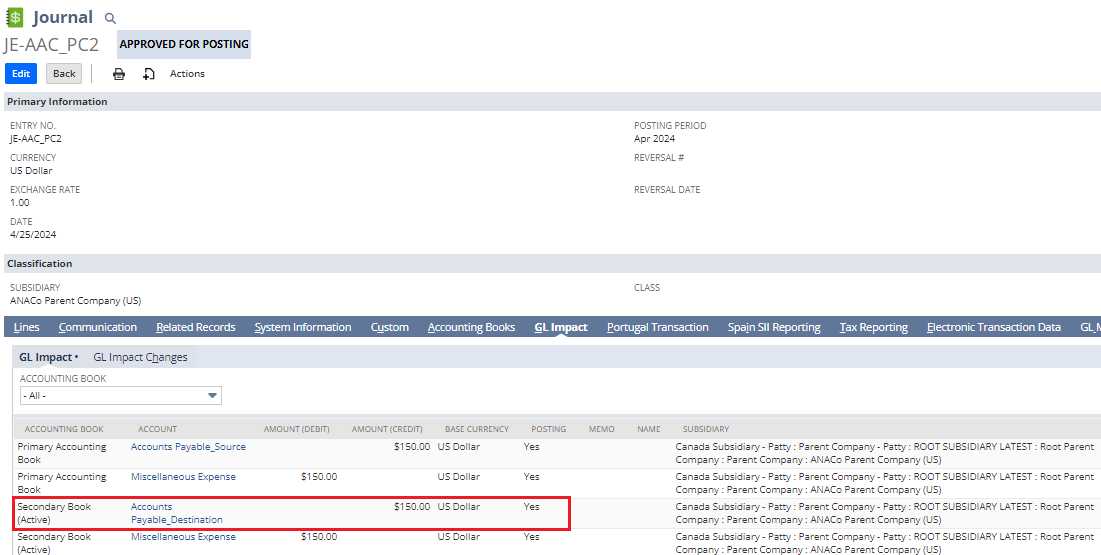Image resolution: width=1101 pixels, height=555 pixels.
Task: Click the Amount (Credit) column header
Action: click(x=387, y=429)
